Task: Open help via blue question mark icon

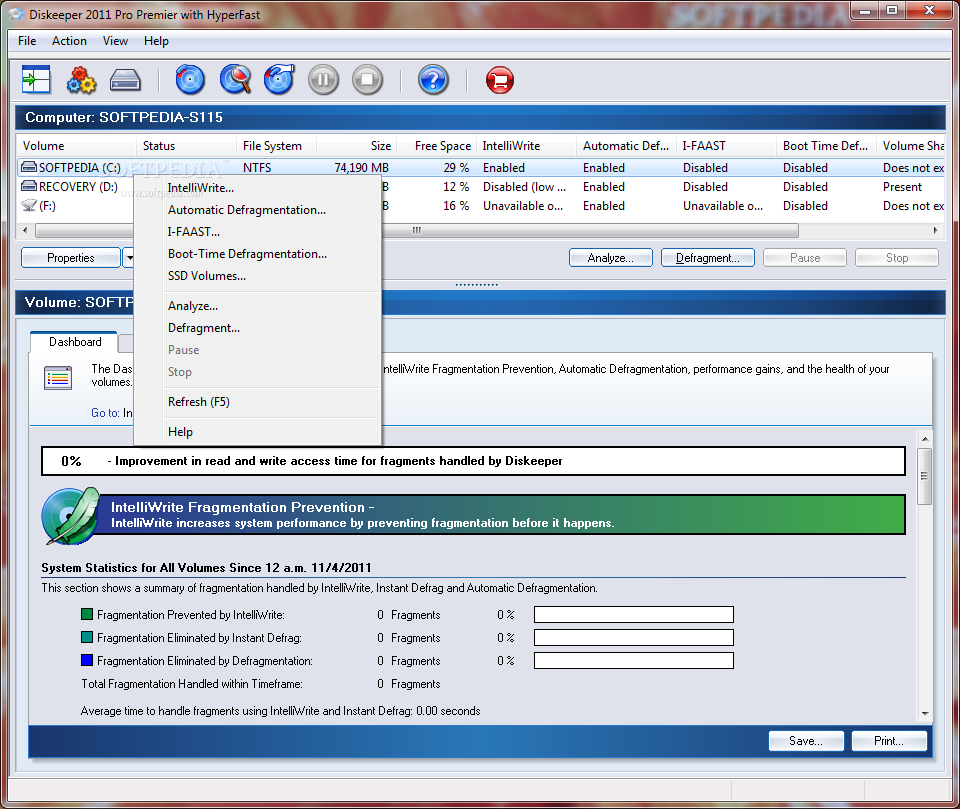Action: pos(433,80)
